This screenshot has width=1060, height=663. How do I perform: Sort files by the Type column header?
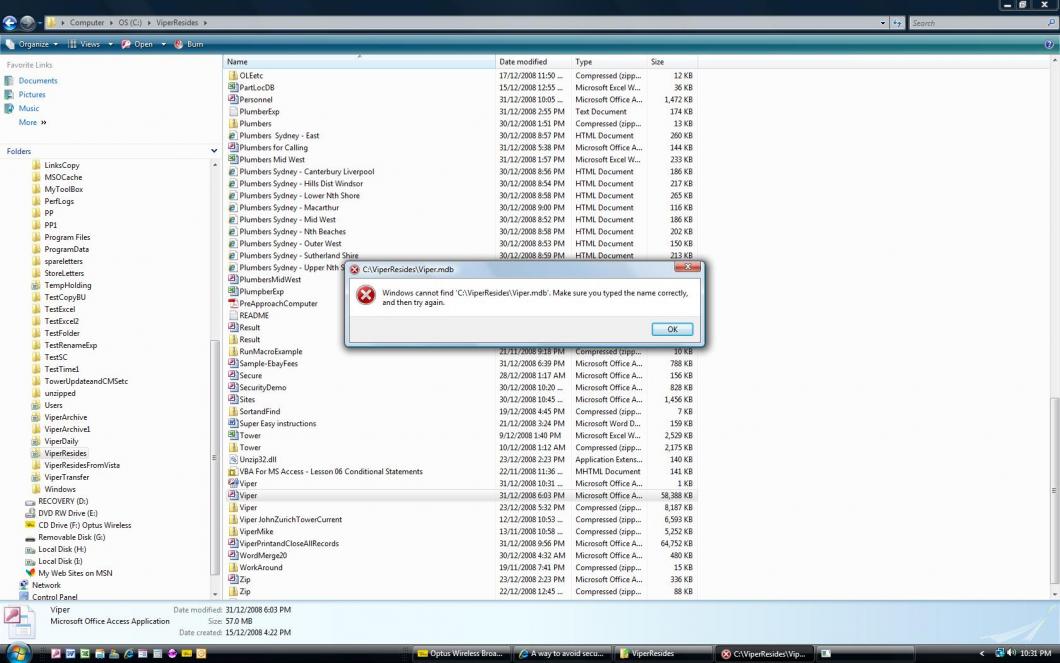(x=609, y=62)
